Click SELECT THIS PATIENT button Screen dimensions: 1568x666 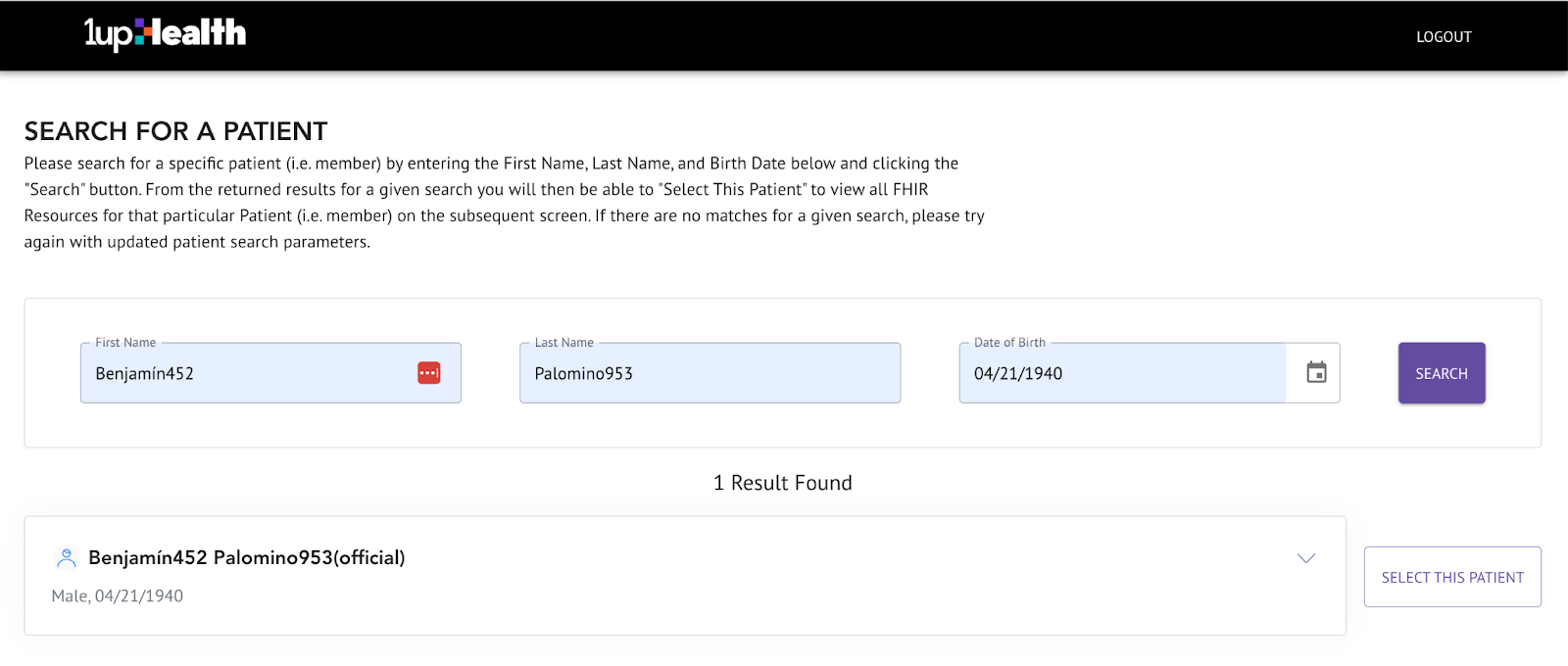[x=1452, y=577]
